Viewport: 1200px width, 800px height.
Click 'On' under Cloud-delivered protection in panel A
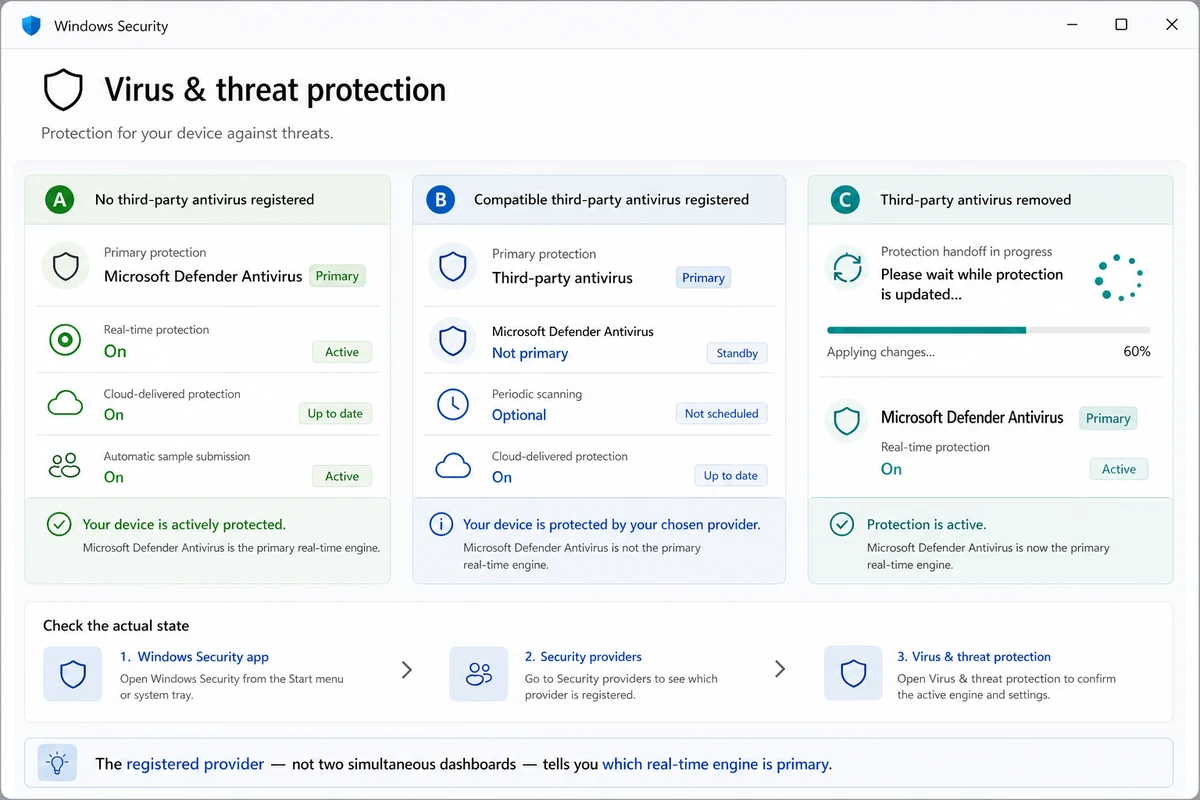(114, 414)
